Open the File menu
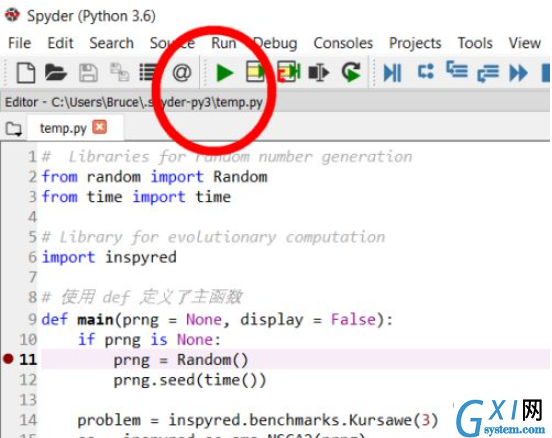 (x=20, y=43)
